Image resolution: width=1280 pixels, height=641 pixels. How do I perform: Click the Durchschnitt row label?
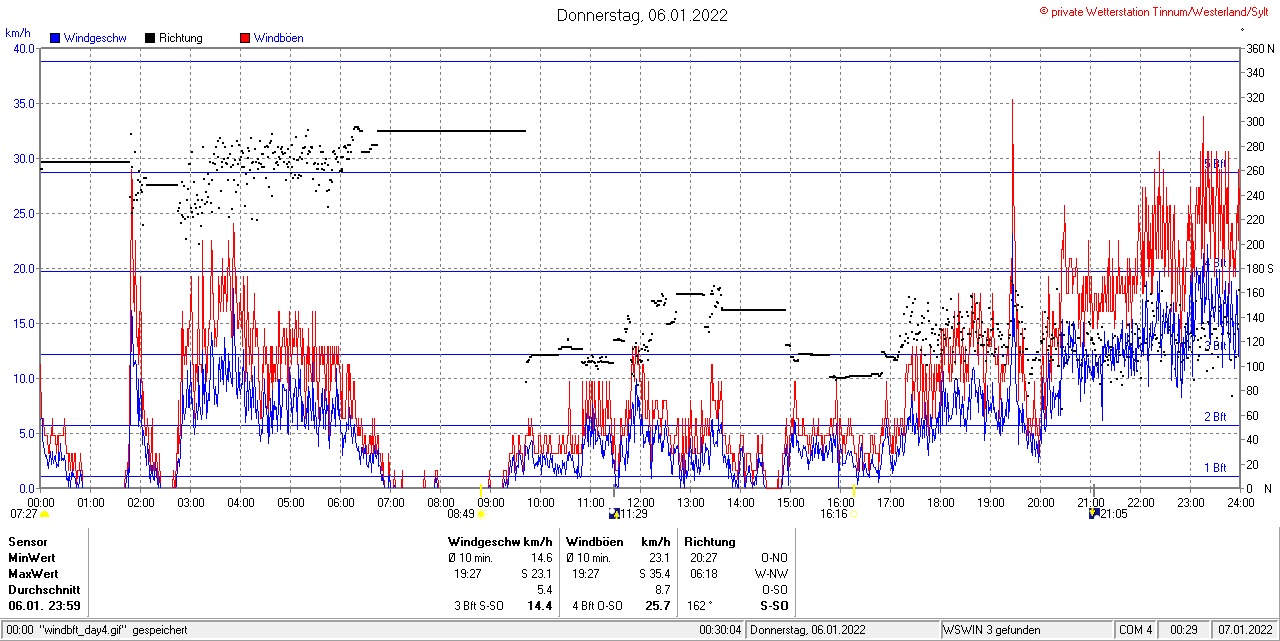coord(43,590)
